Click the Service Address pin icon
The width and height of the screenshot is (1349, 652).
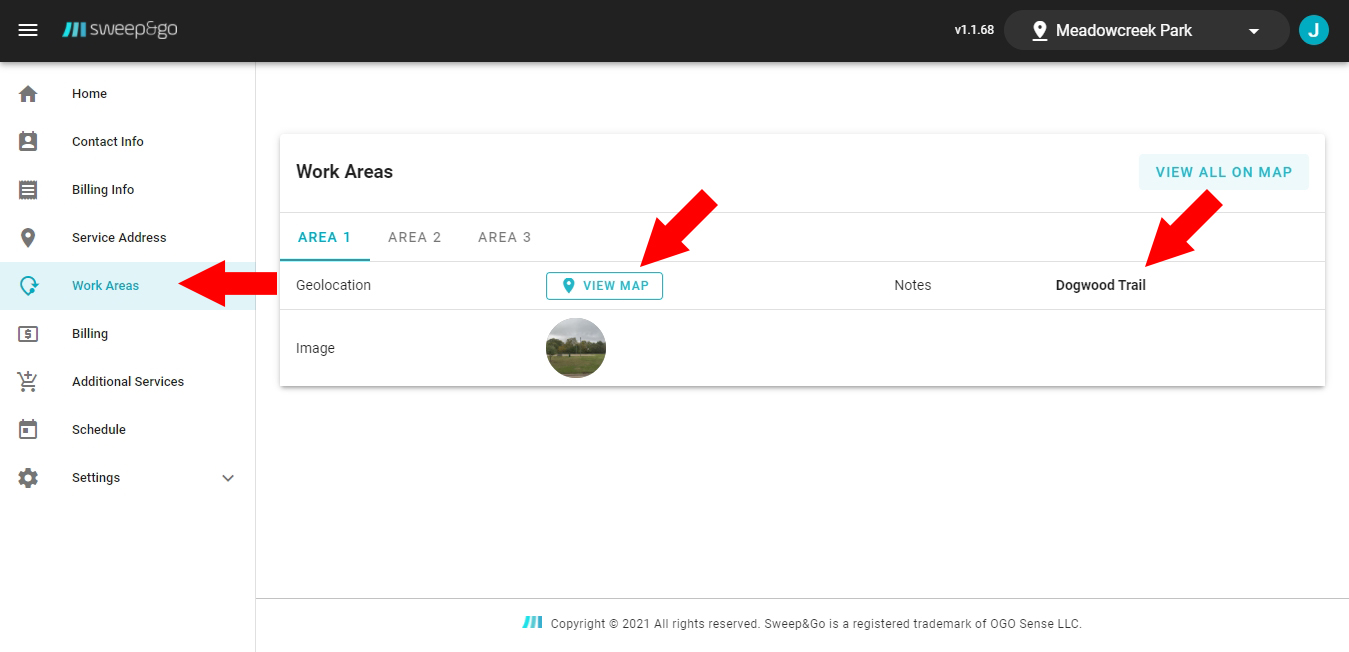(x=28, y=238)
